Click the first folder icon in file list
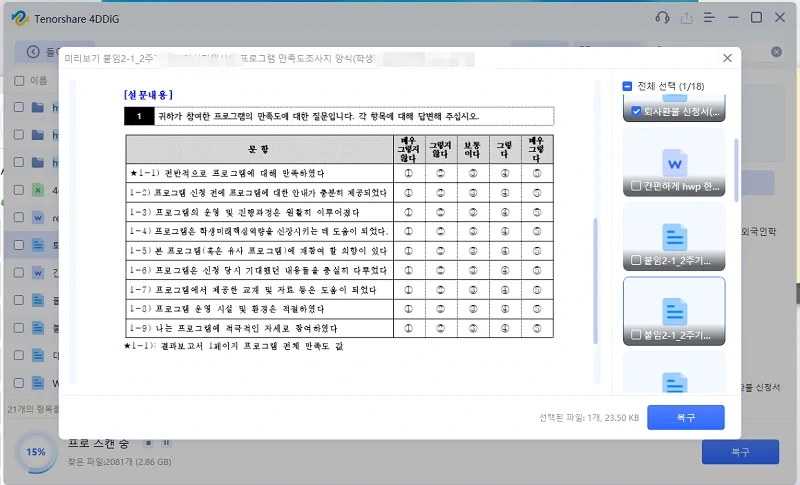The width and height of the screenshot is (800, 485). tap(38, 107)
